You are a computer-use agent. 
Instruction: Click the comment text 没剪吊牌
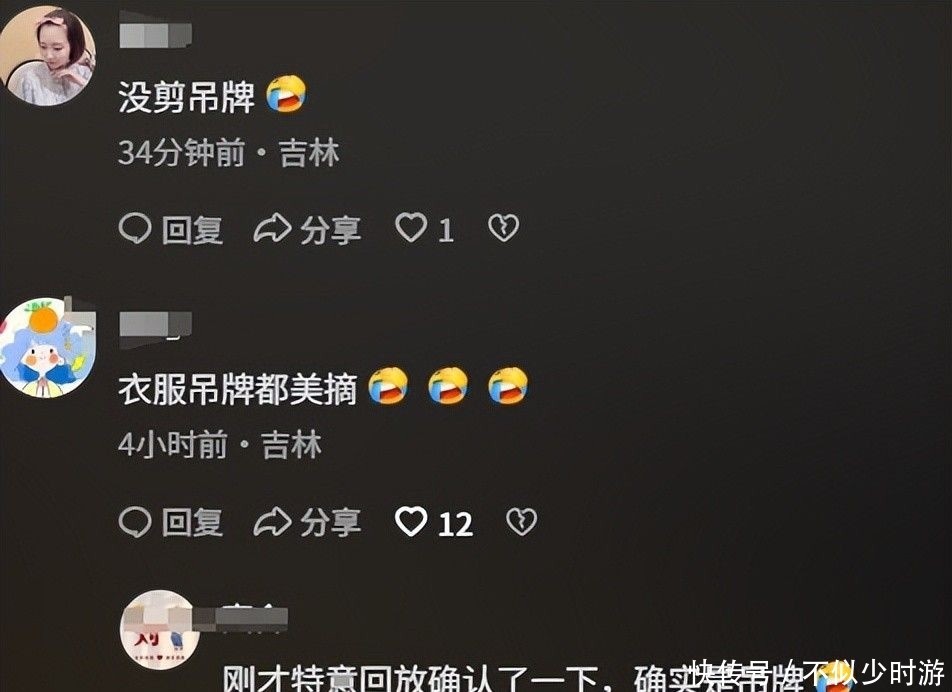click(186, 97)
